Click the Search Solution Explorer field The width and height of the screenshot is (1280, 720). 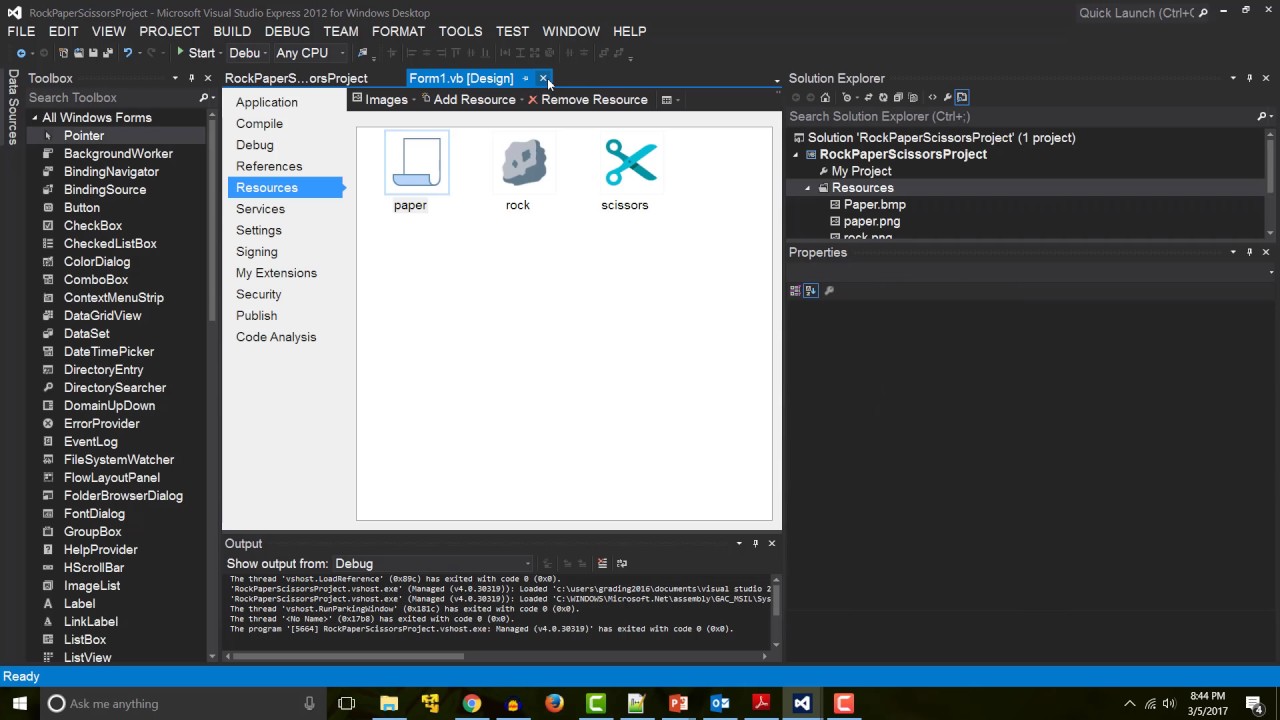(x=1018, y=116)
